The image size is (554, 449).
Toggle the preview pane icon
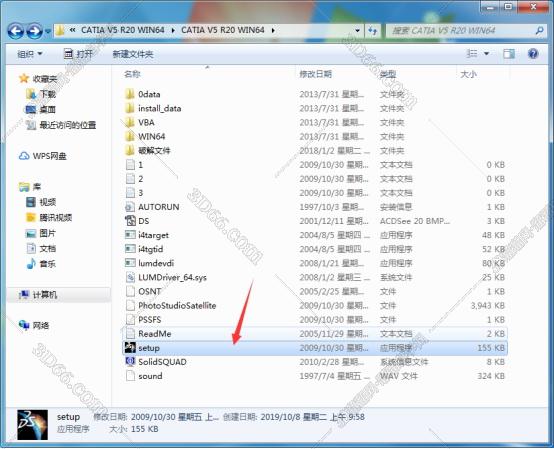pos(509,54)
